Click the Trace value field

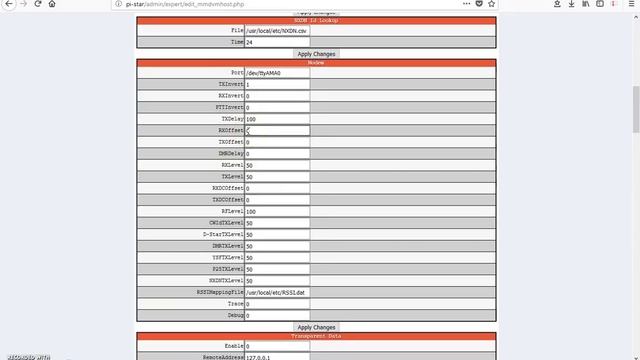(x=277, y=304)
